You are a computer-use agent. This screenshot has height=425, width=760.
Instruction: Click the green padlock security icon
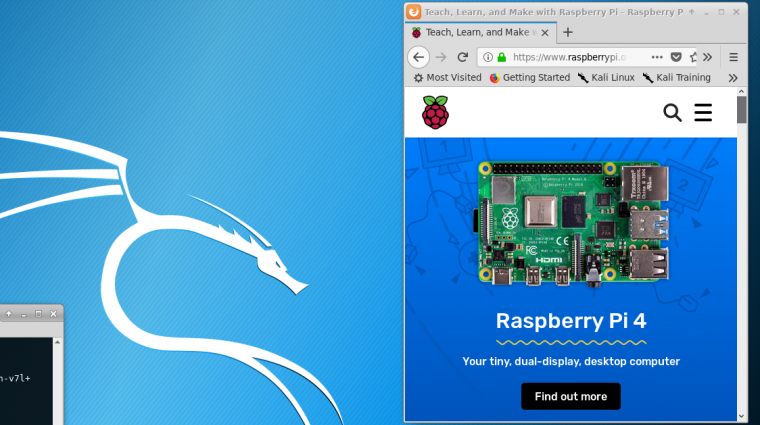(x=502, y=57)
